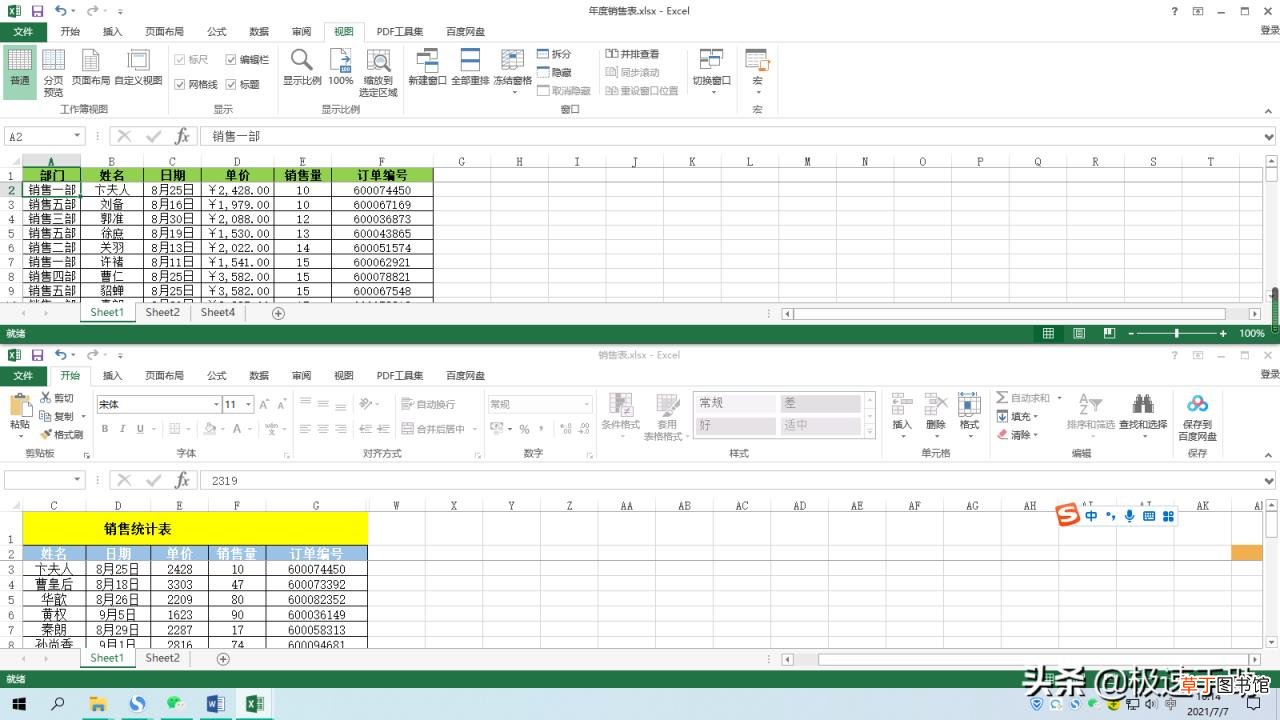Open 审阅 tab in bottom window
The width and height of the screenshot is (1280, 720).
click(x=301, y=376)
